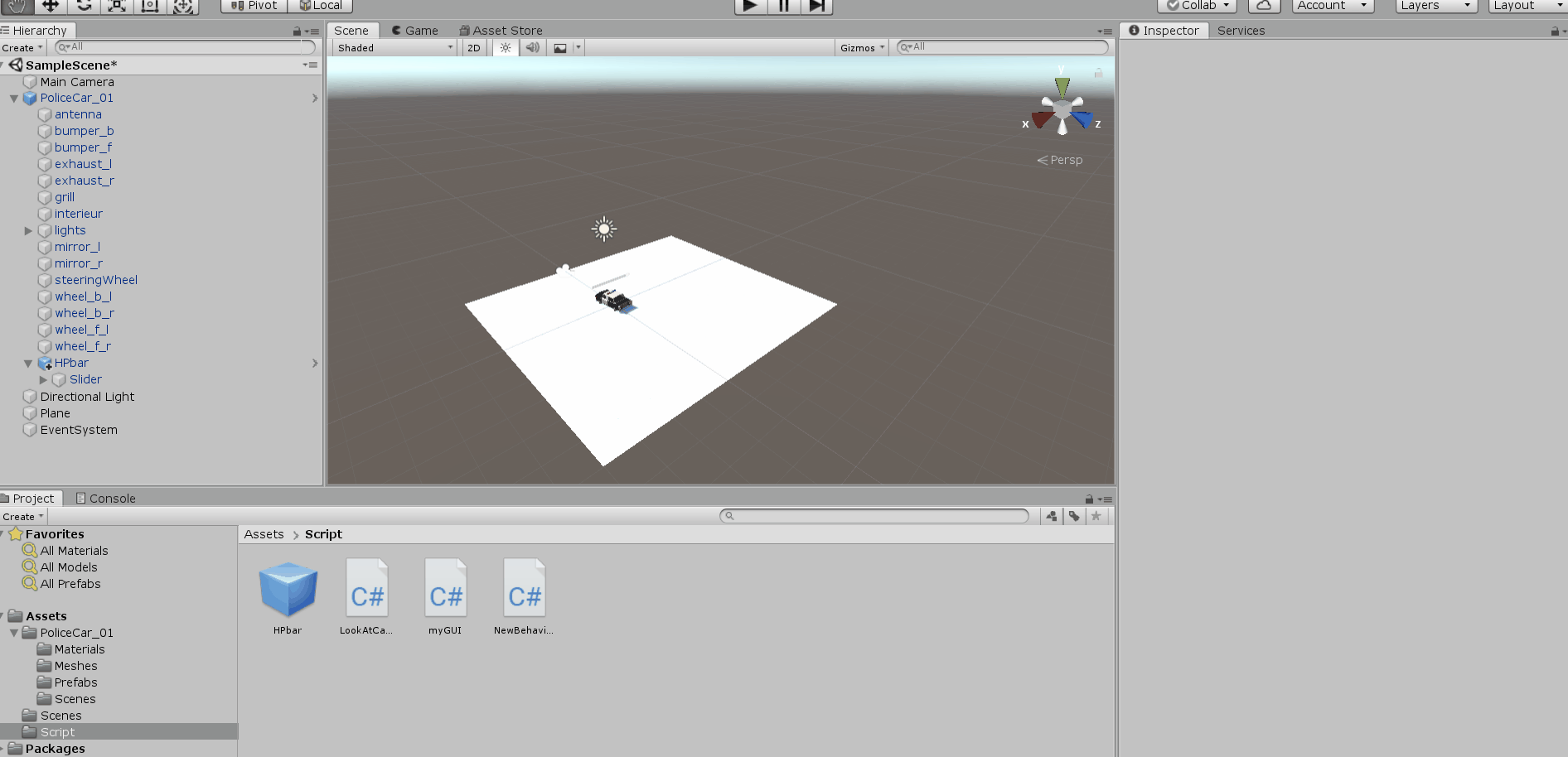
Task: Open Hierarchy Create dropdown
Action: point(22,48)
